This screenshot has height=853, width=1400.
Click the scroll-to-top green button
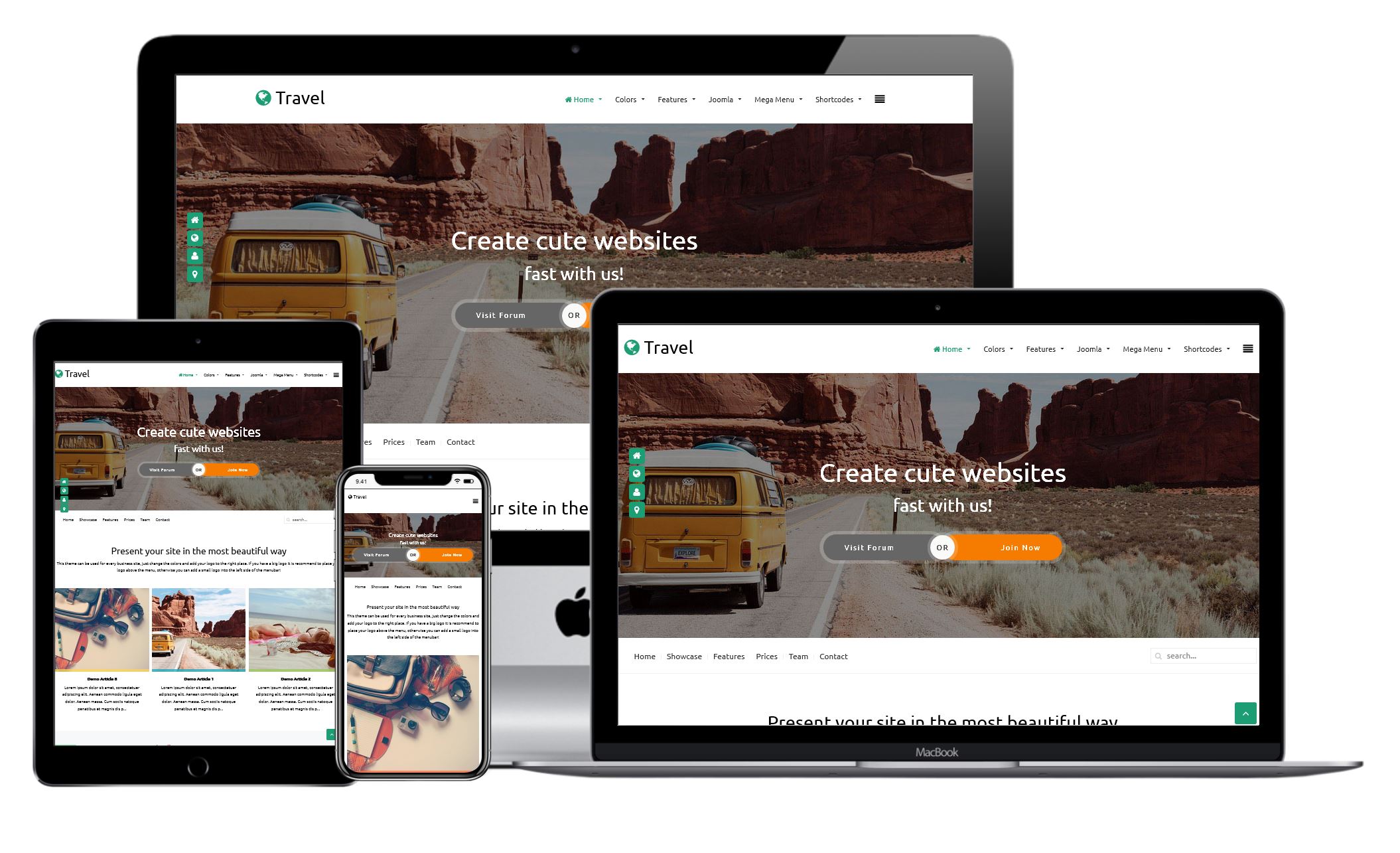[x=1244, y=714]
